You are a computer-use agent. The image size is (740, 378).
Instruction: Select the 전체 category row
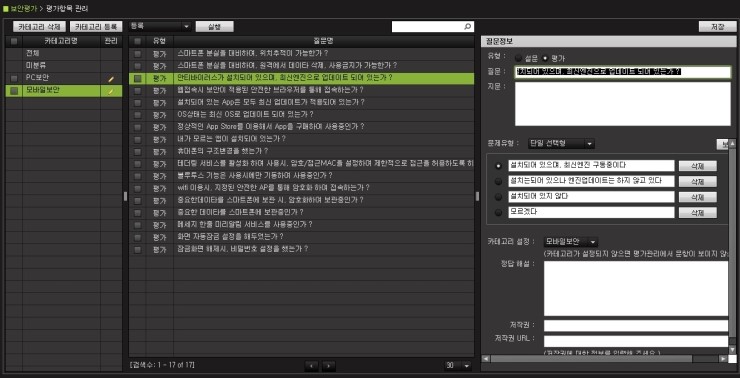[x=64, y=53]
